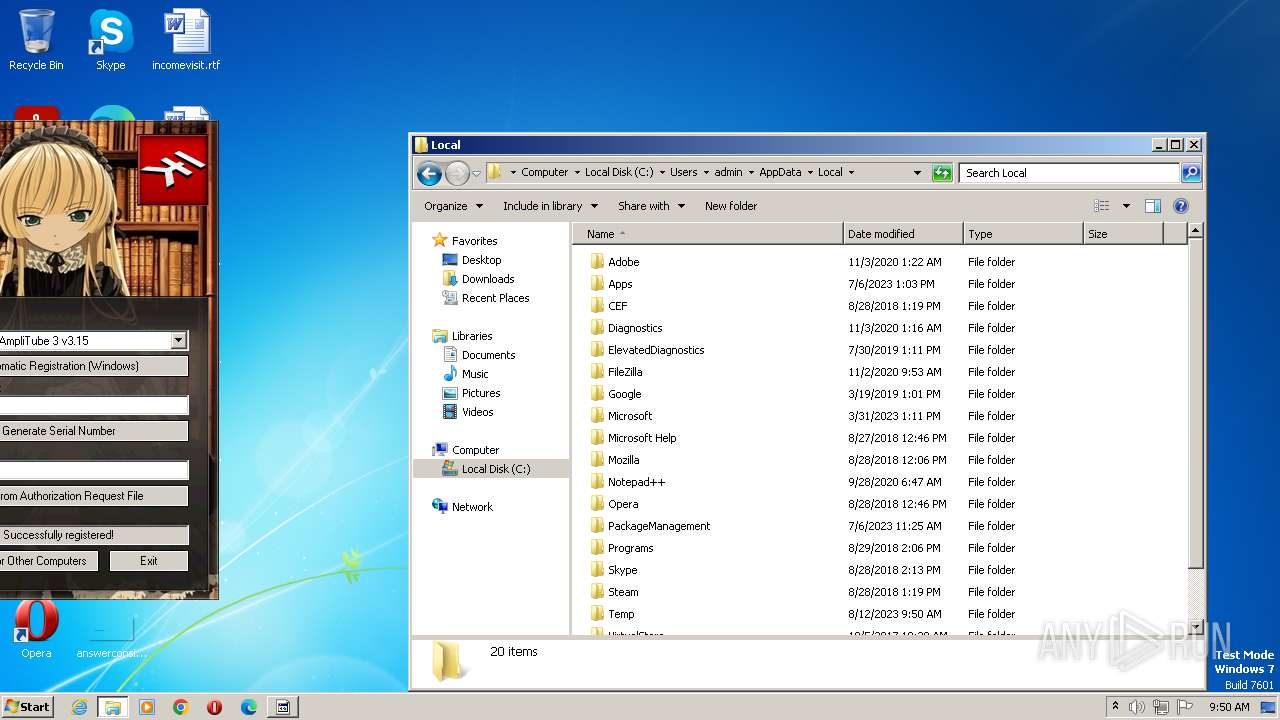Click Internet Explorer on the taskbar

pyautogui.click(x=79, y=707)
